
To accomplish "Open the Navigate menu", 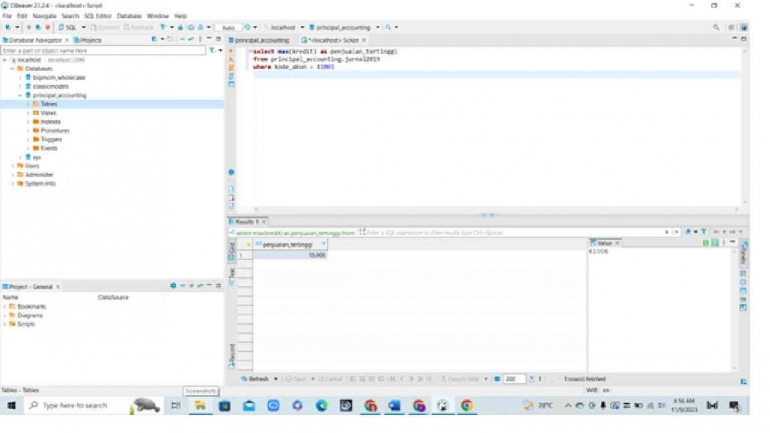I will [x=44, y=16].
